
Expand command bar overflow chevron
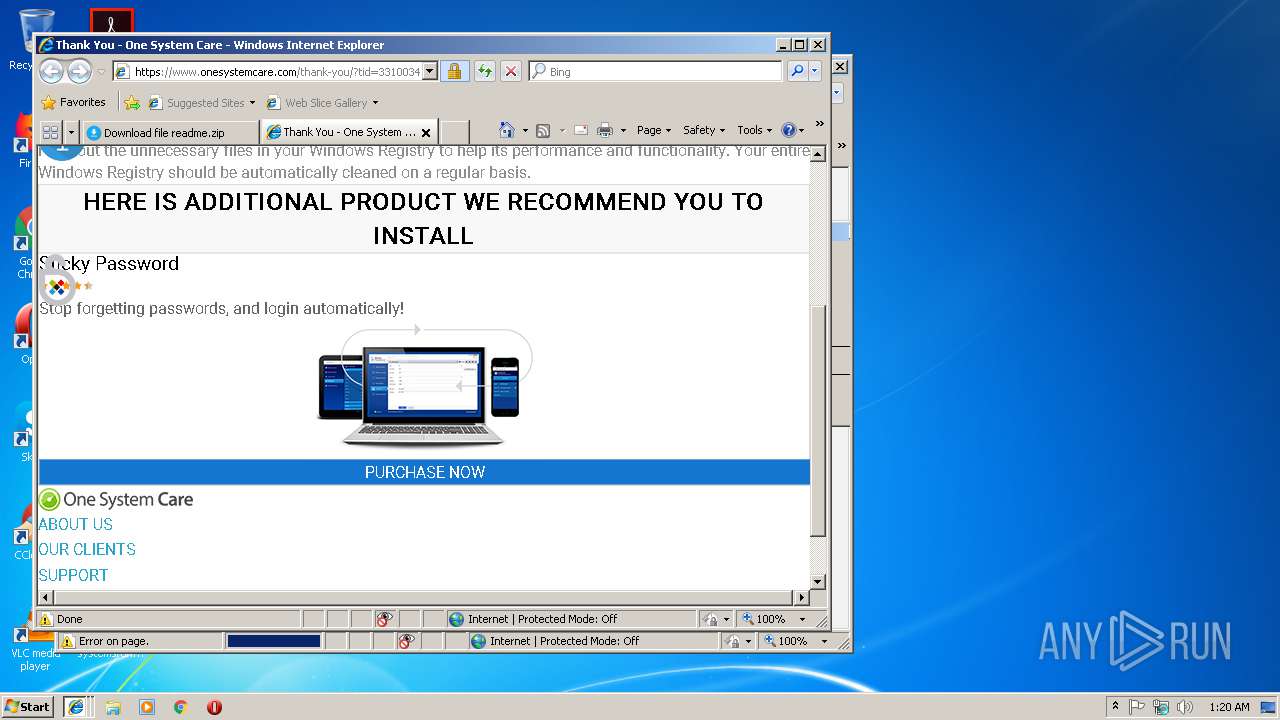[x=819, y=124]
